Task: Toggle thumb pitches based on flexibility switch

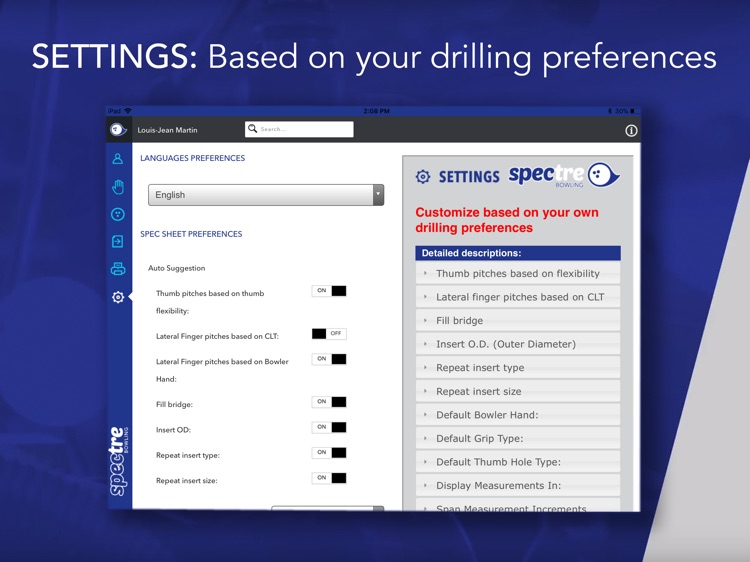Action: pyautogui.click(x=329, y=291)
